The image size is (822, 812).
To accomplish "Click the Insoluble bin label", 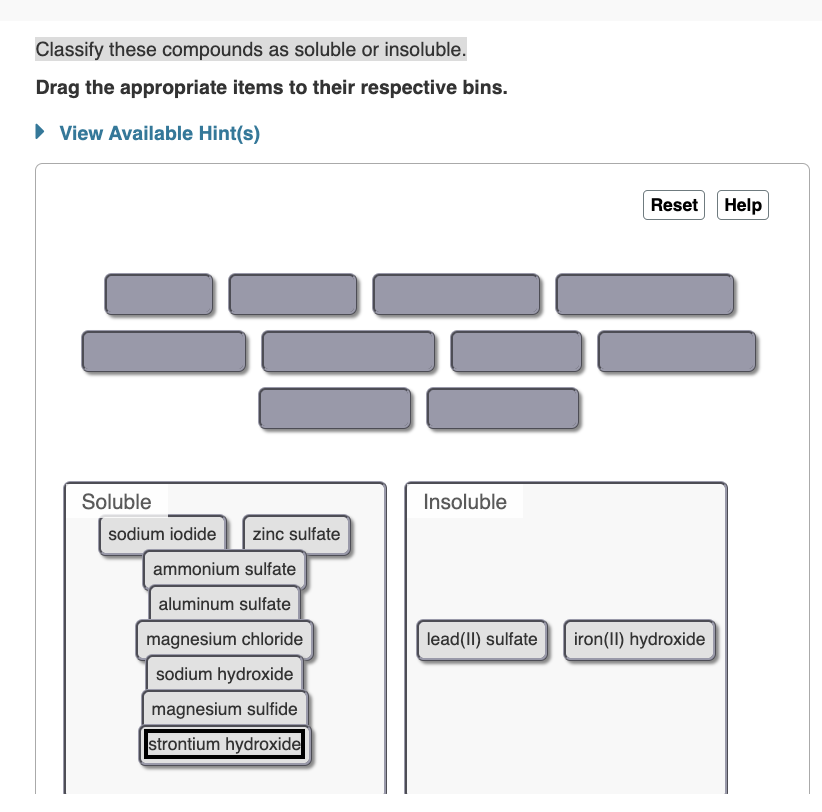I will pos(465,502).
